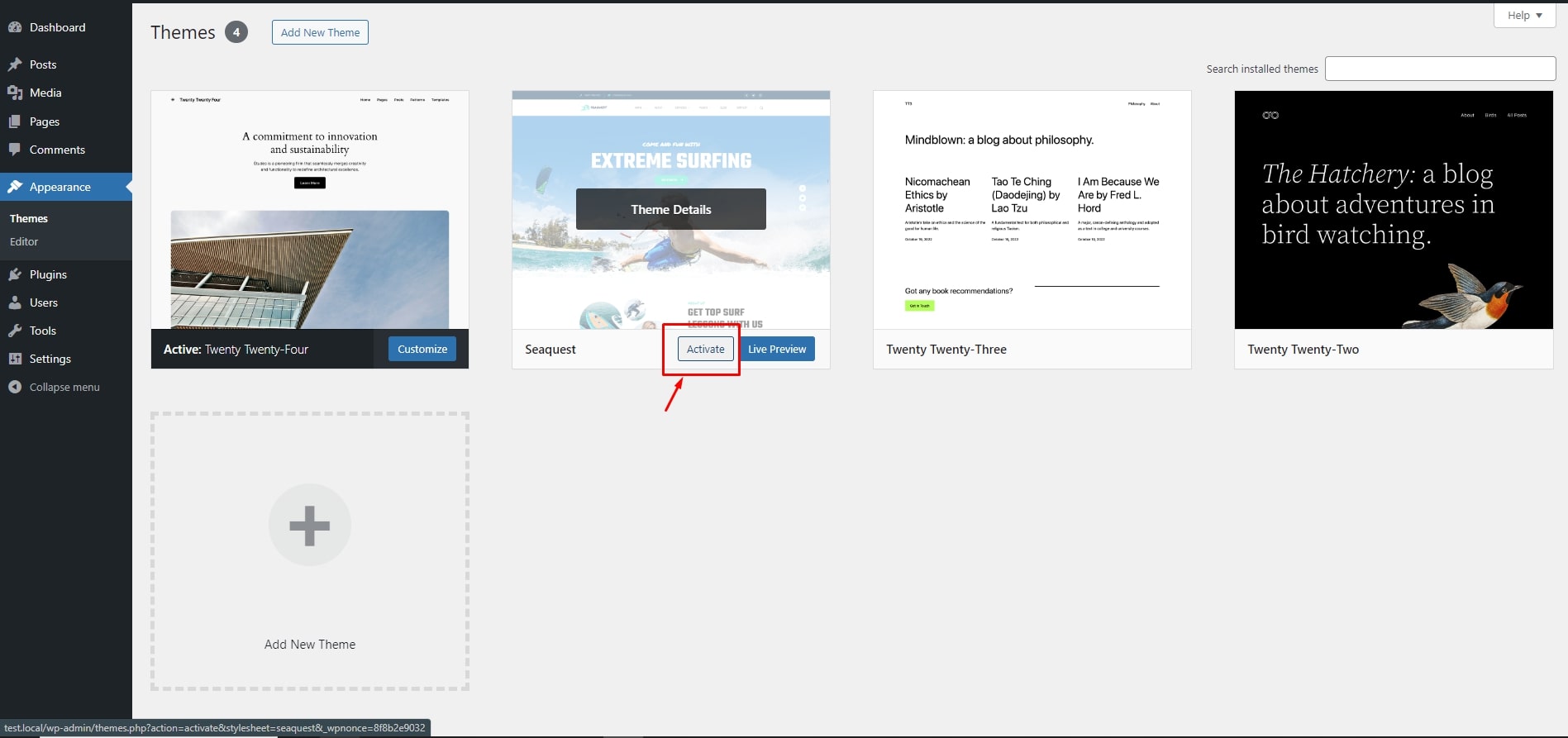Click the Tools wrench icon
Viewport: 1568px width, 738px height.
pos(15,331)
